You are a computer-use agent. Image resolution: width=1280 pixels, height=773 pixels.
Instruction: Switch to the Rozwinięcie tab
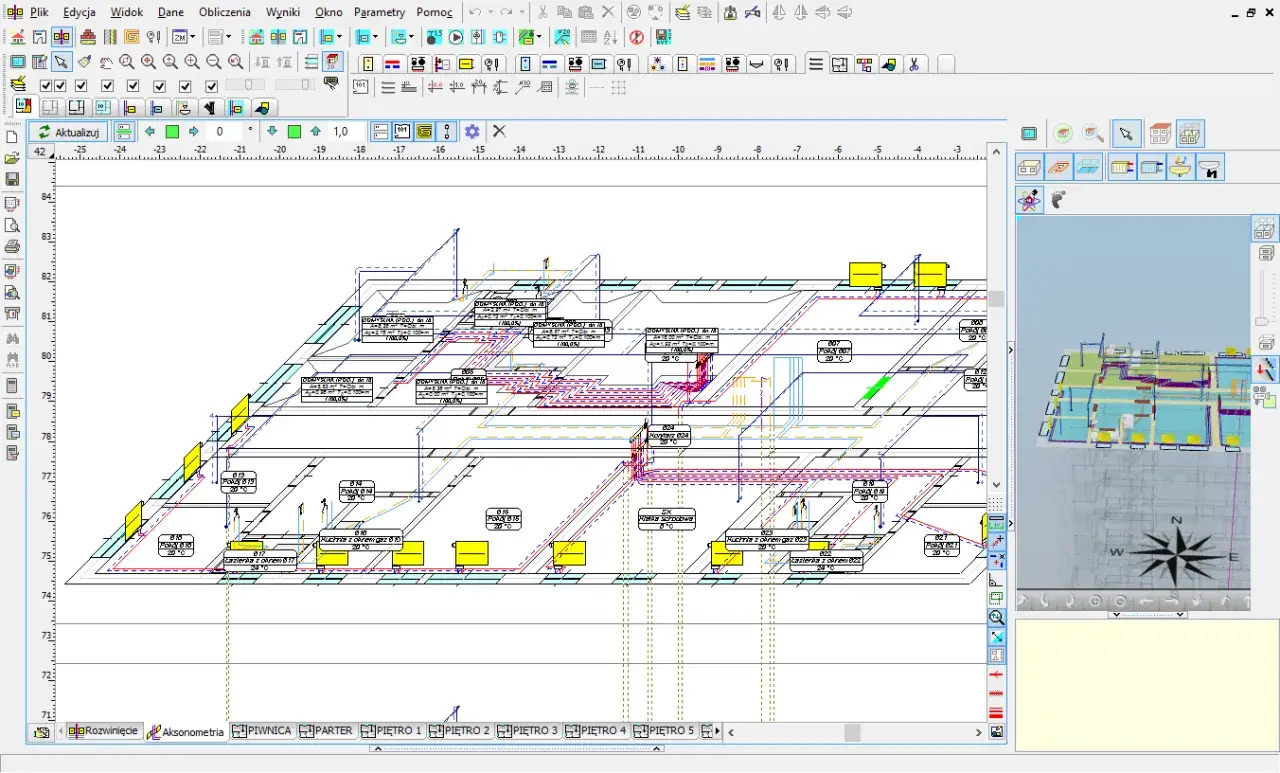coord(104,731)
